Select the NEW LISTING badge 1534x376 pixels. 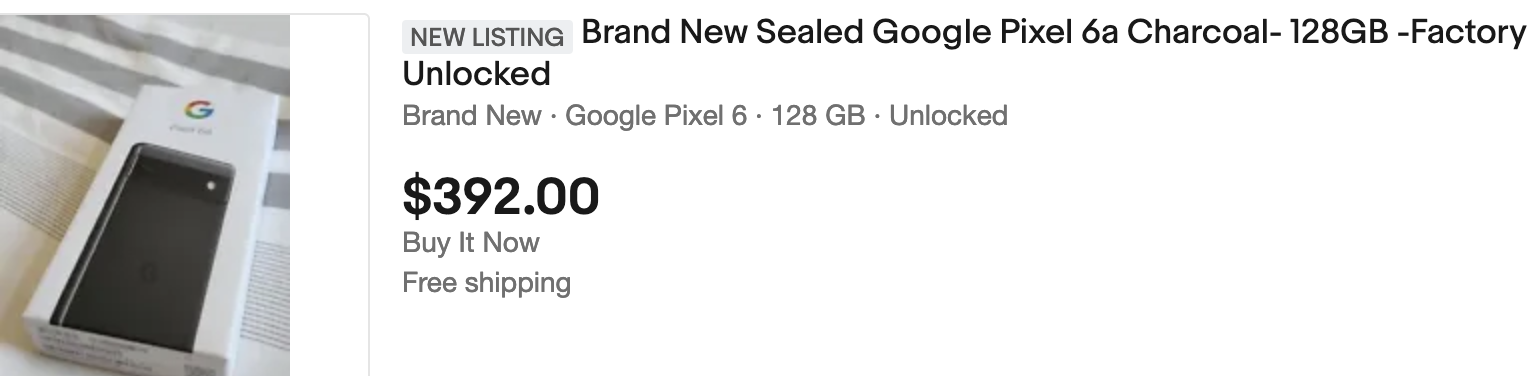click(x=487, y=37)
